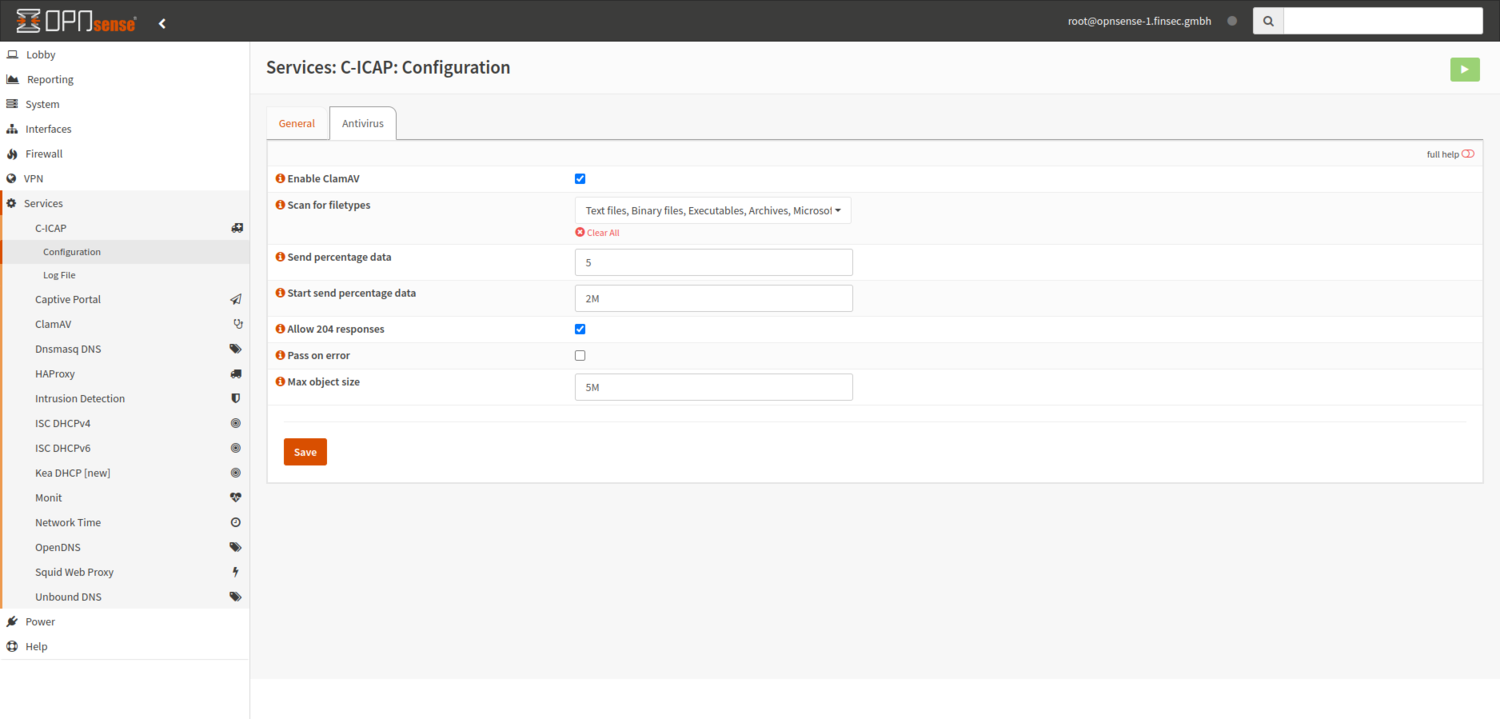Disable the Allow 204 responses checkbox
This screenshot has height=719, width=1500.
tap(580, 329)
